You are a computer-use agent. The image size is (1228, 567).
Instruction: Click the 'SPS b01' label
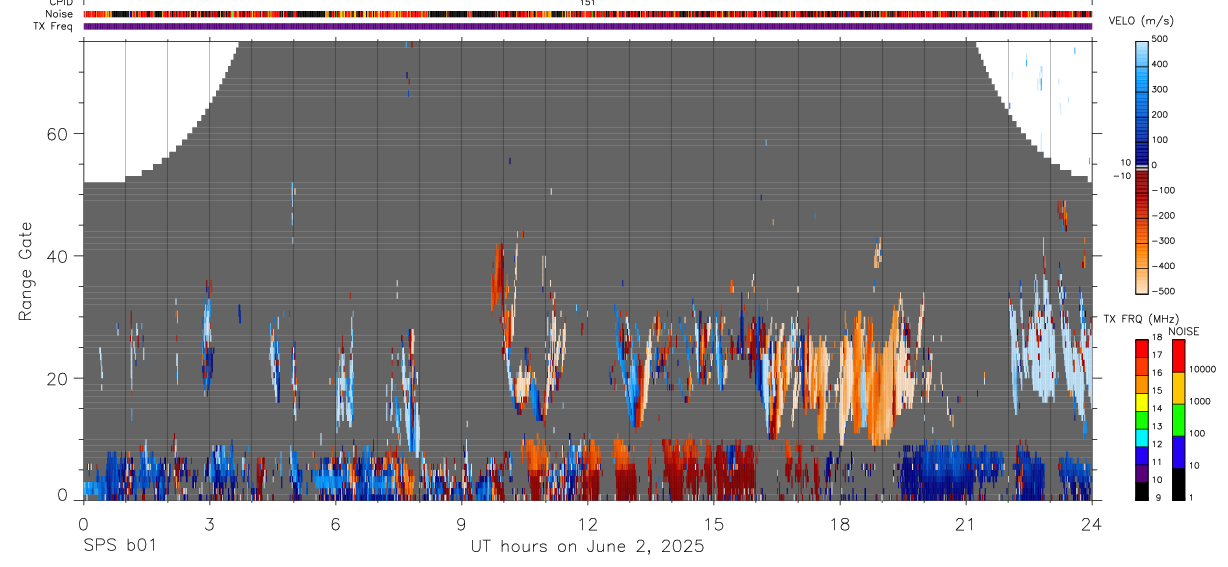118,546
